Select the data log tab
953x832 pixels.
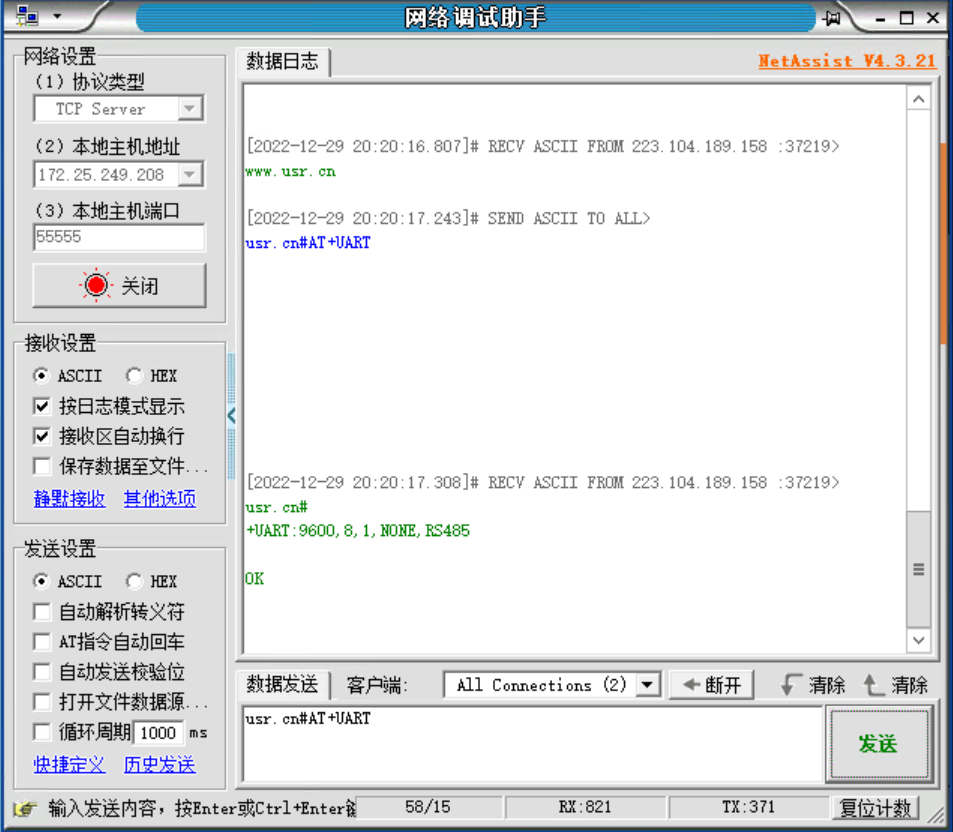[x=282, y=61]
